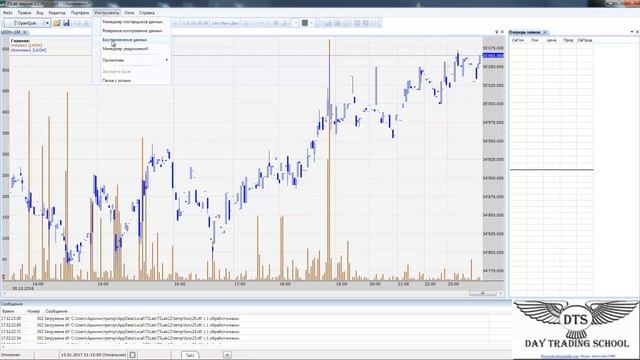
Task: Click the highlighted current price label on axis
Action: point(493,56)
